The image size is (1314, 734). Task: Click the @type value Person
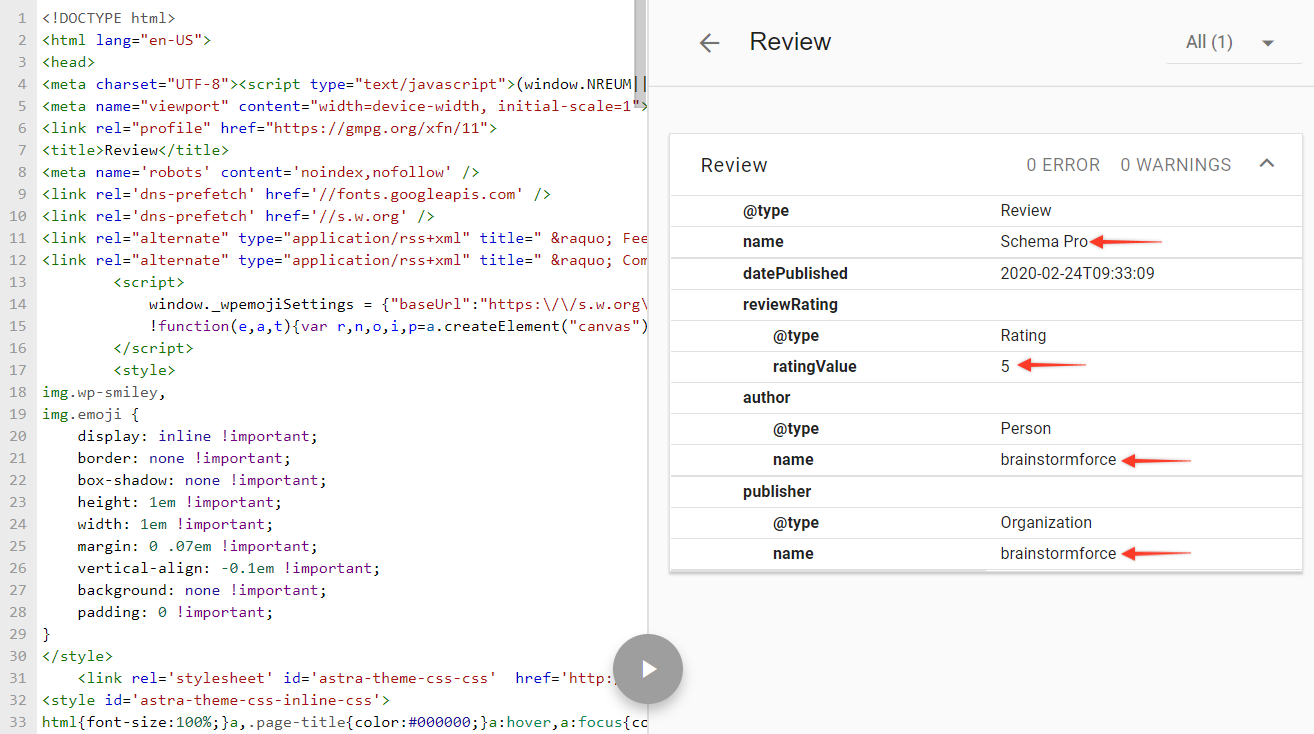pyautogui.click(x=1026, y=428)
